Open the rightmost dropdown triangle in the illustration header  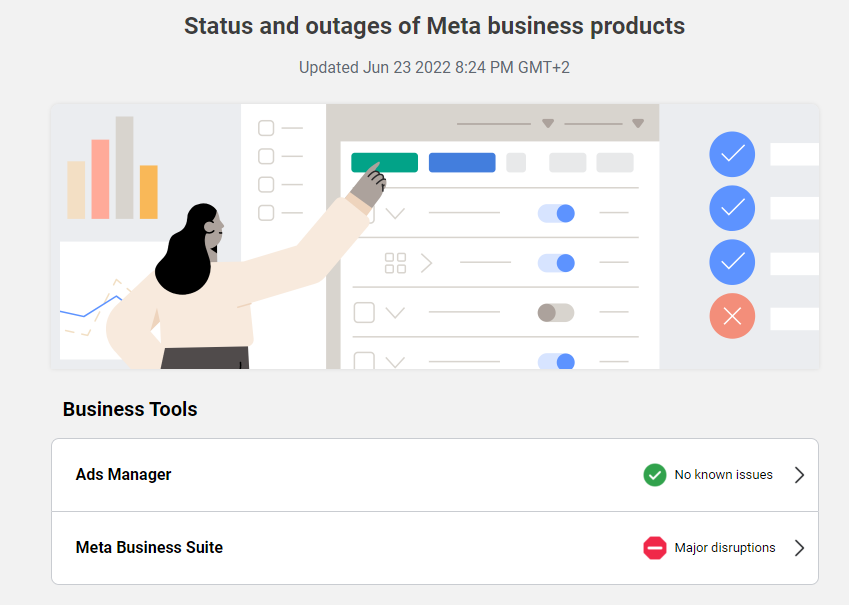pos(638,123)
